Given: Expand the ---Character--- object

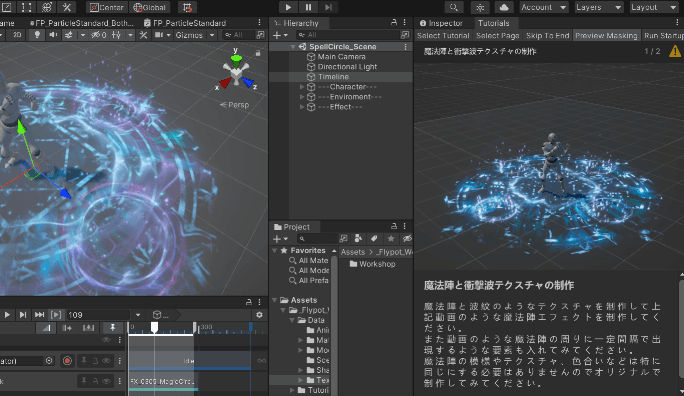Looking at the screenshot, I should point(301,87).
